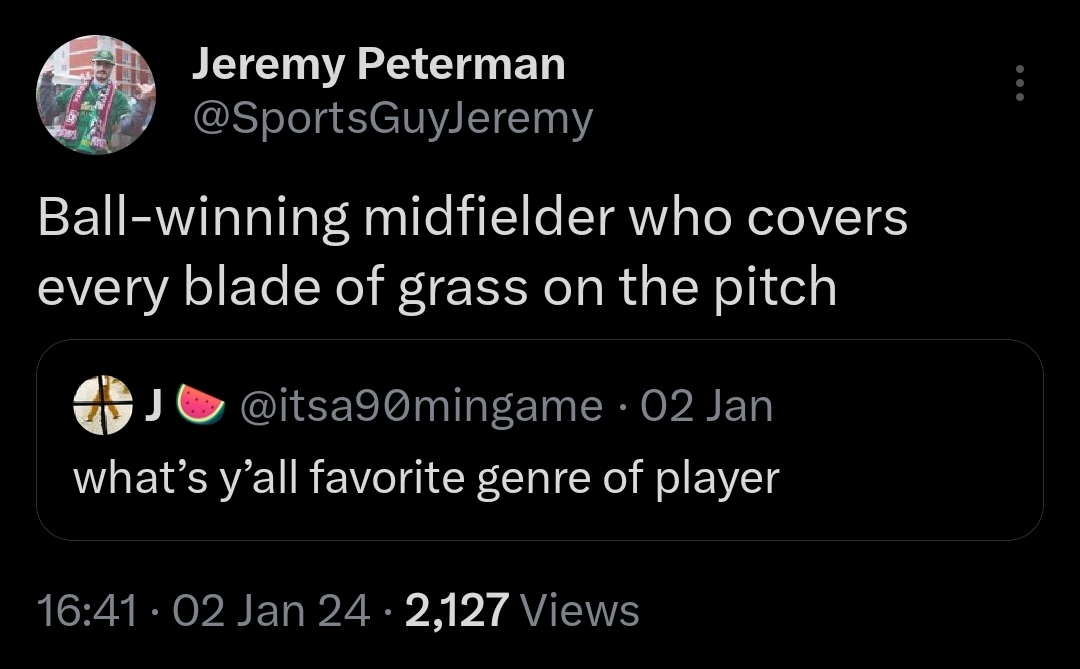Click the "16:41" timestamp

point(86,610)
